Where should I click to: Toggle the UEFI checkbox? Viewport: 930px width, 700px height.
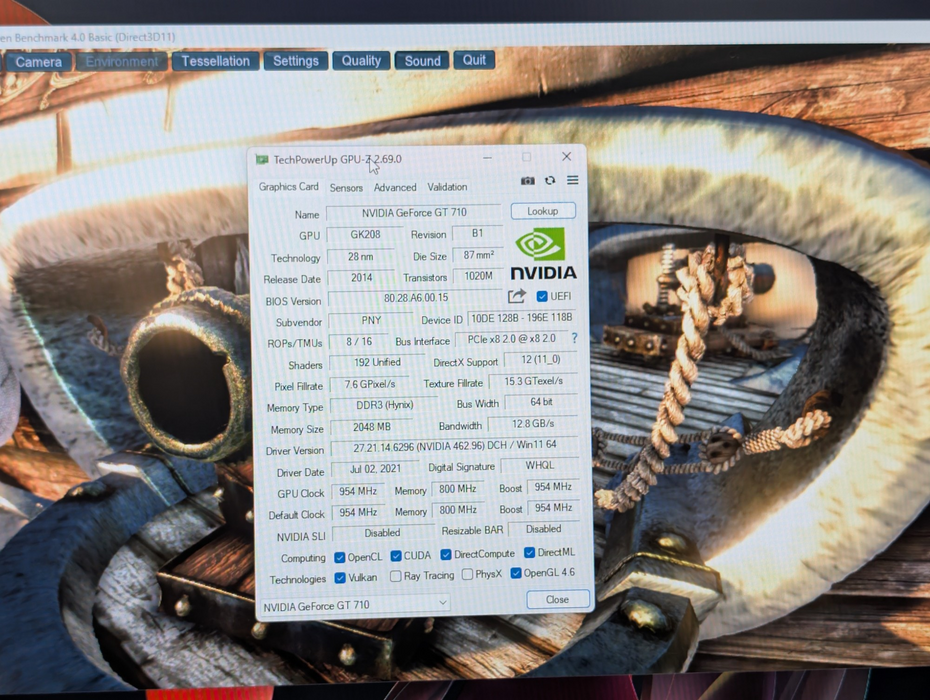[542, 296]
